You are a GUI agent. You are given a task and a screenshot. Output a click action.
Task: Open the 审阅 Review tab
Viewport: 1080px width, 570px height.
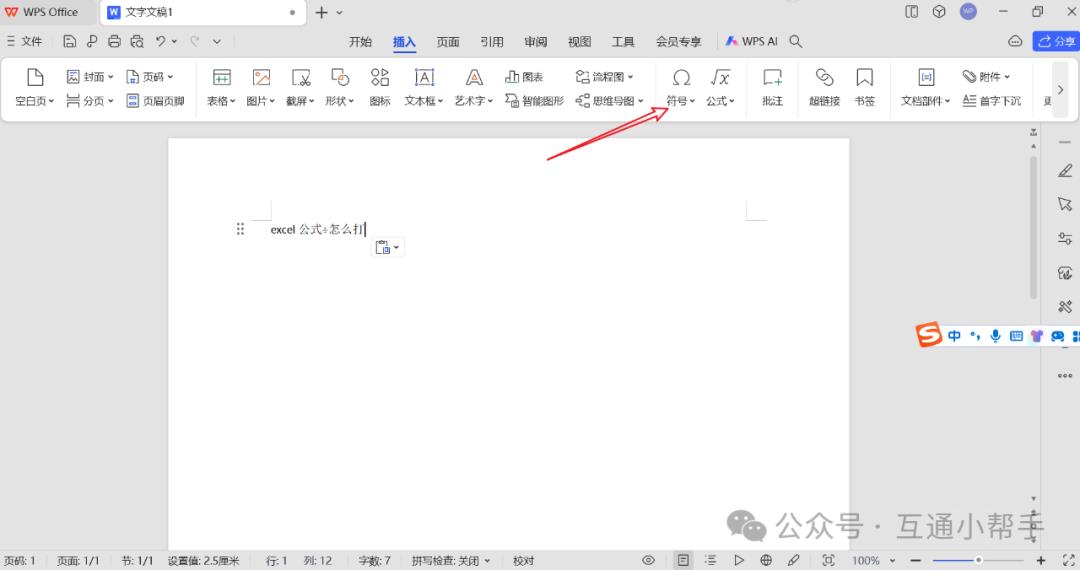click(535, 41)
